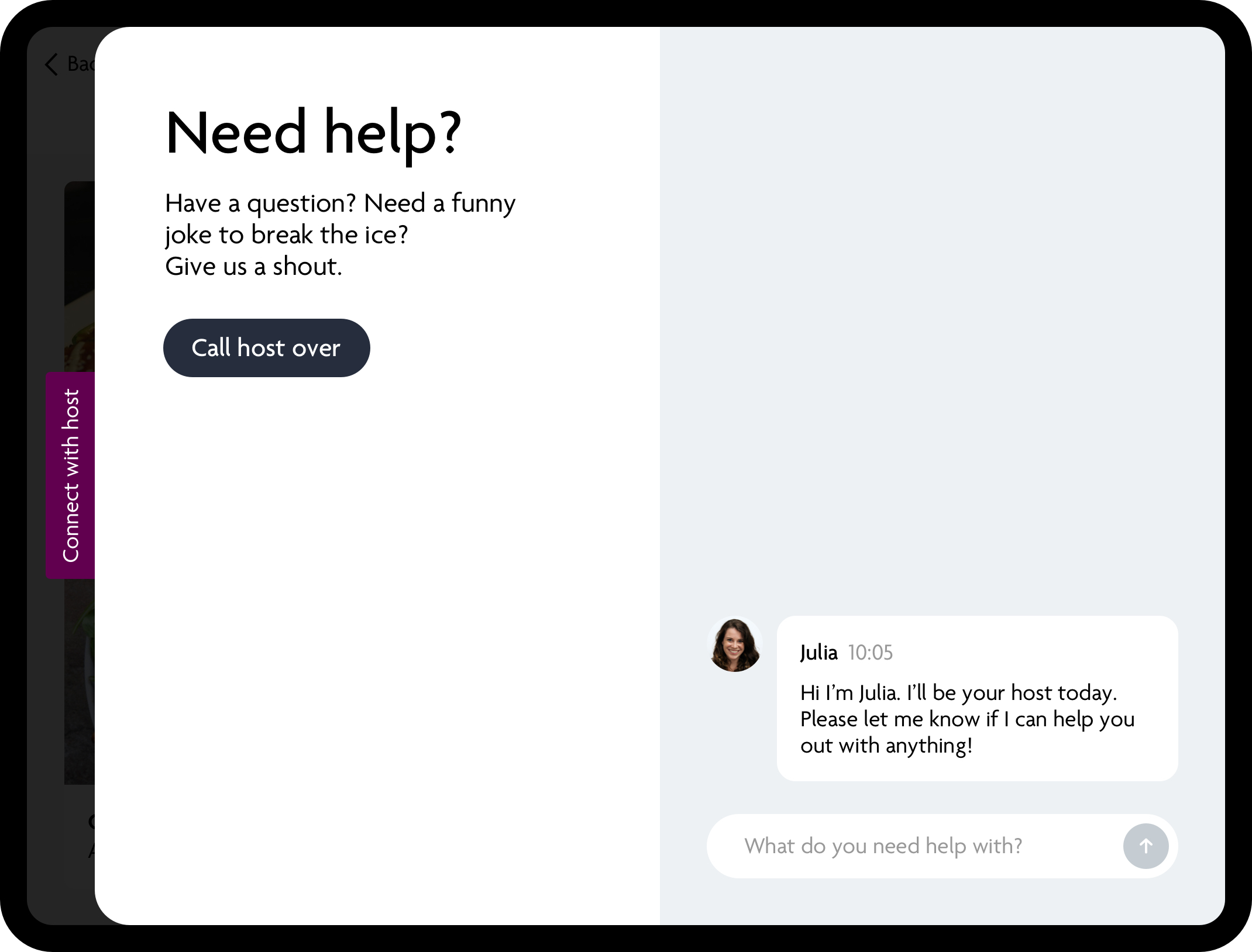
Task: Click the 10:05 message timestamp
Action: click(x=870, y=653)
